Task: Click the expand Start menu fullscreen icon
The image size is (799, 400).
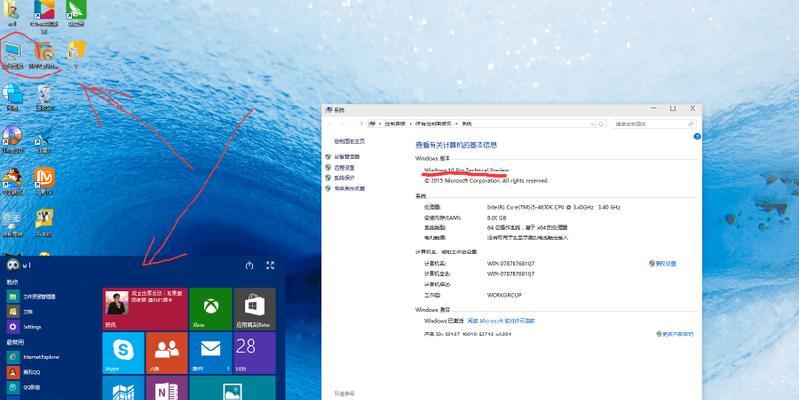Action: click(271, 265)
